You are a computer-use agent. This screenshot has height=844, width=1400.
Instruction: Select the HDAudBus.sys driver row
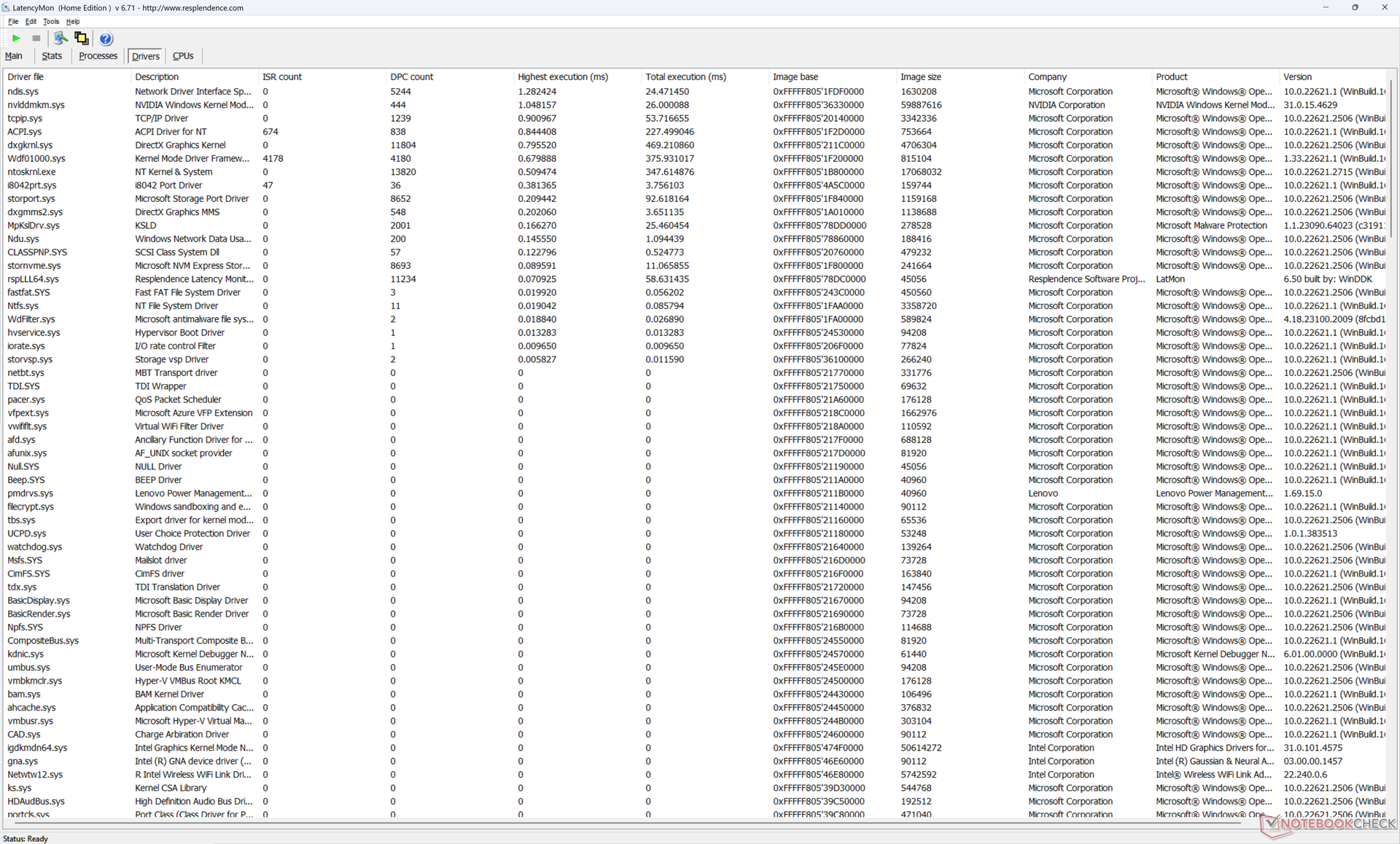[696, 801]
